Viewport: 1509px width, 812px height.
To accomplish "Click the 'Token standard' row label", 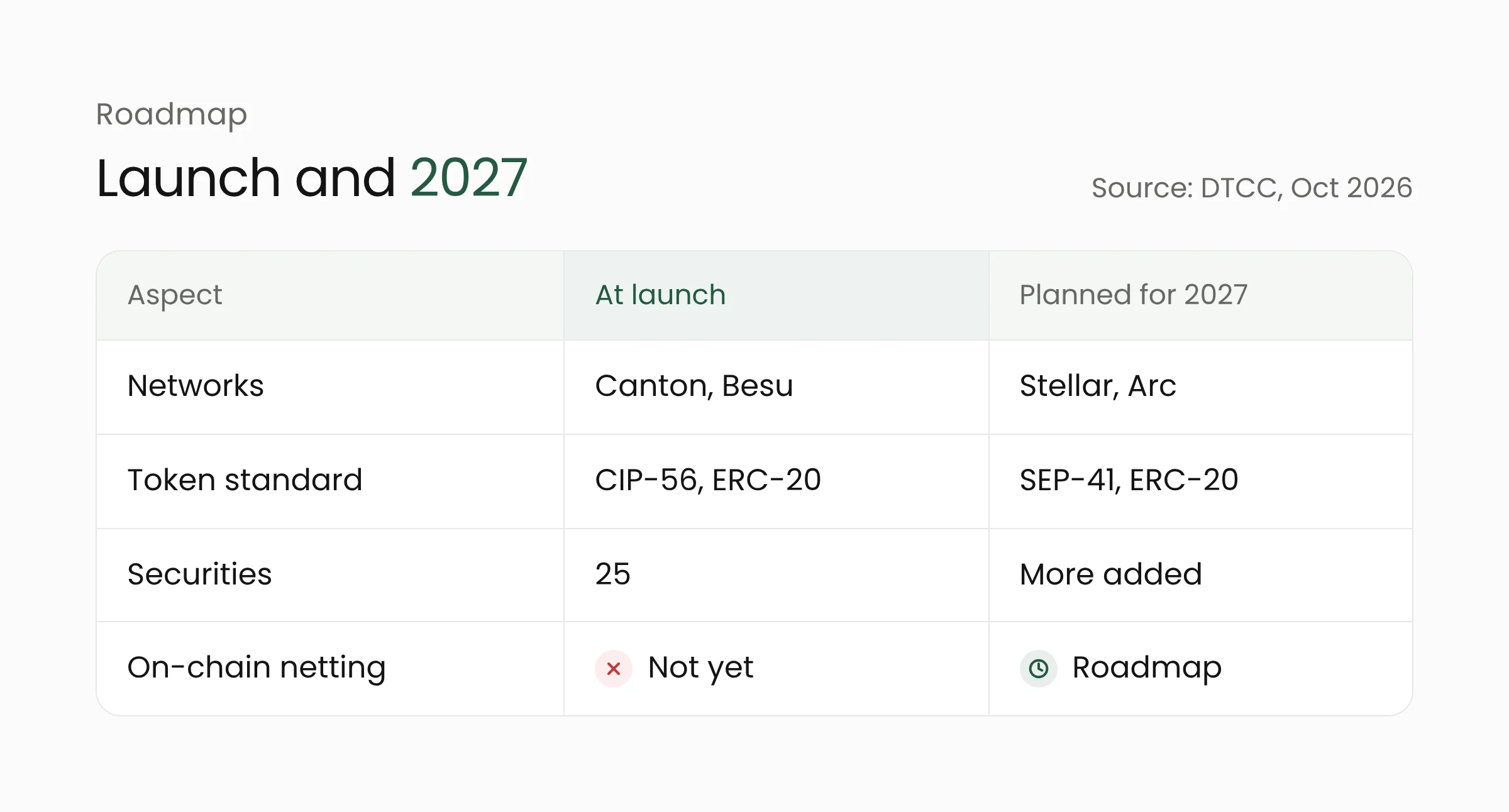I will pyautogui.click(x=245, y=480).
